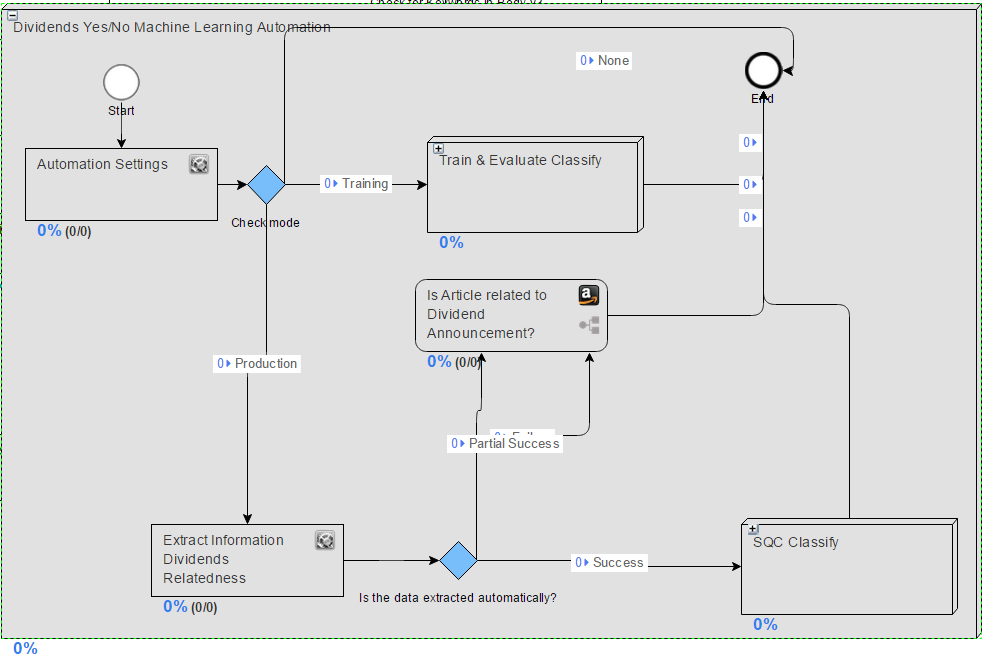Expand the Train & Evaluate Classify subprocess
The width and height of the screenshot is (982, 658).
(x=438, y=149)
